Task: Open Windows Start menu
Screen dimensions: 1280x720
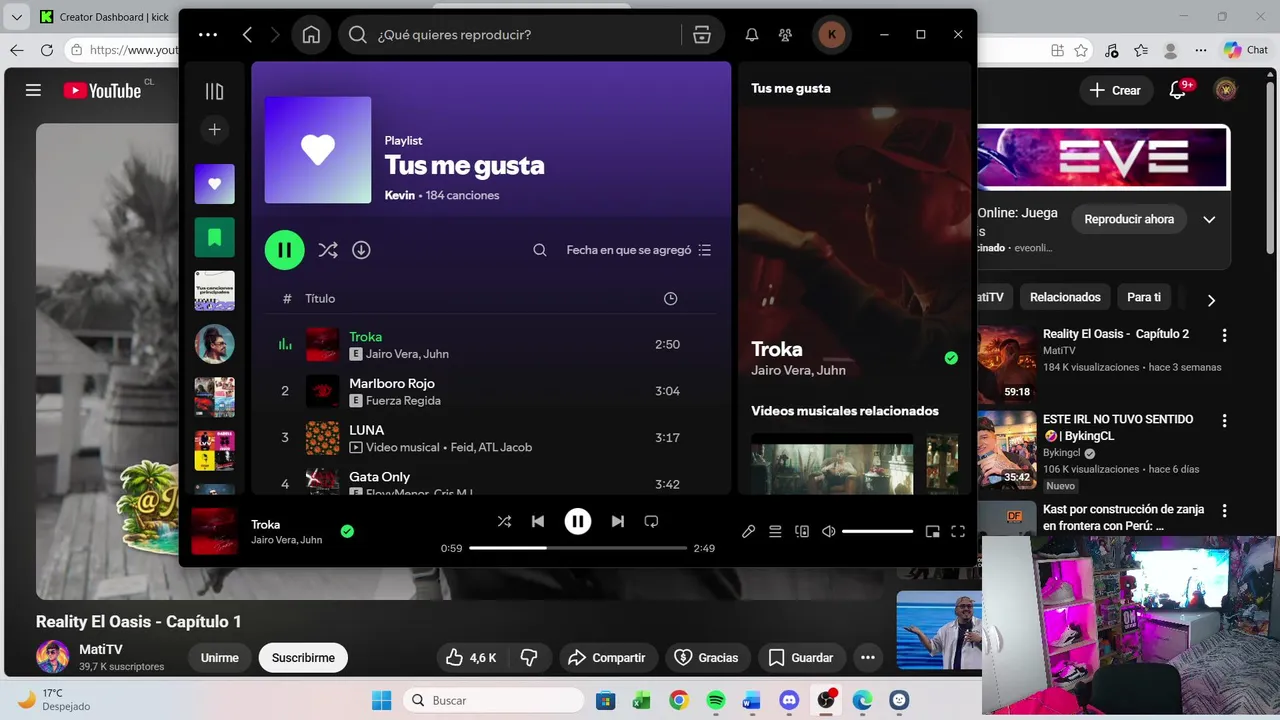Action: 382,701
